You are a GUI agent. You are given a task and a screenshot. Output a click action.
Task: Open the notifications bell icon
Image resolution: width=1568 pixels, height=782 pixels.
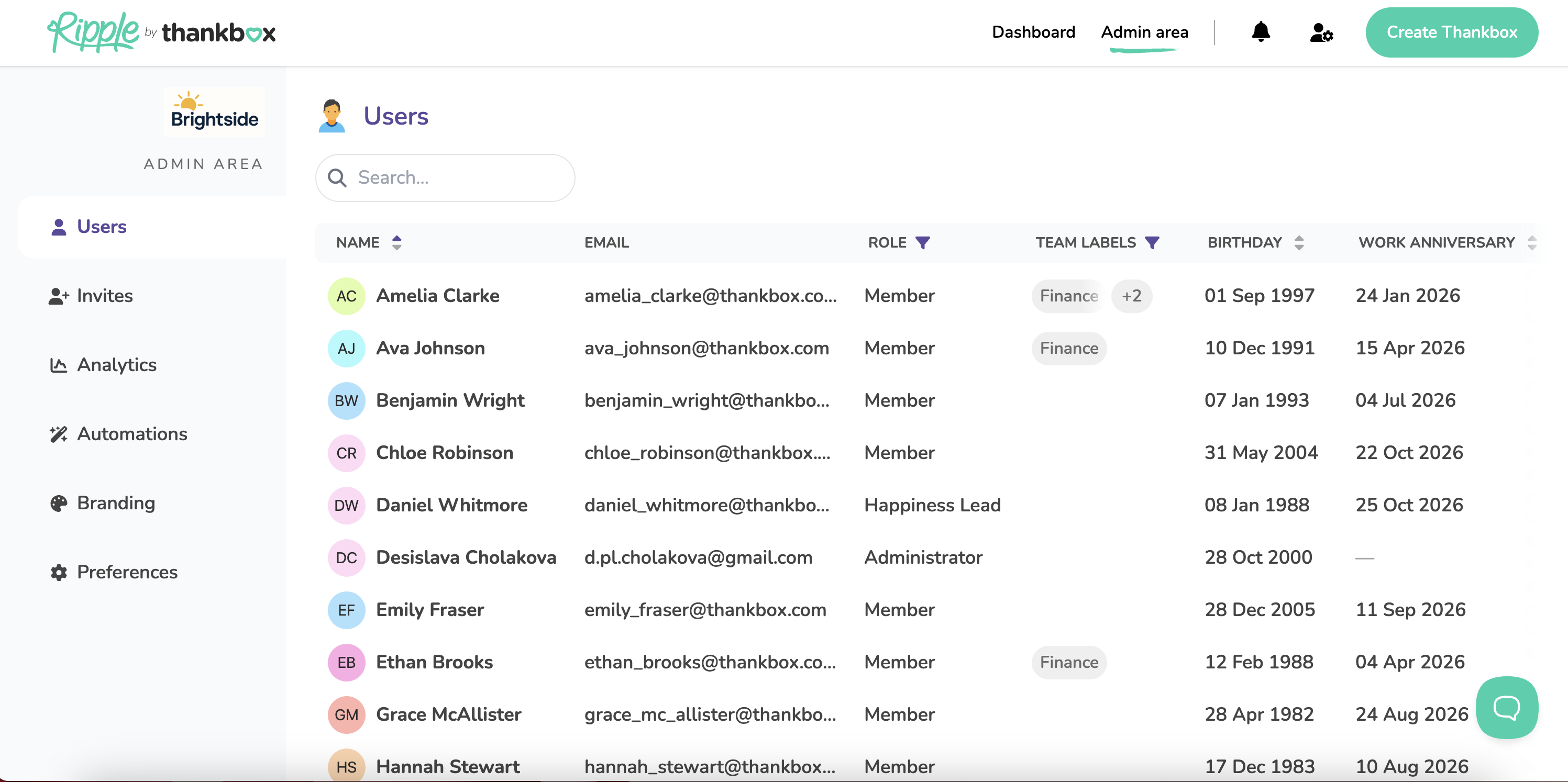coord(1260,31)
